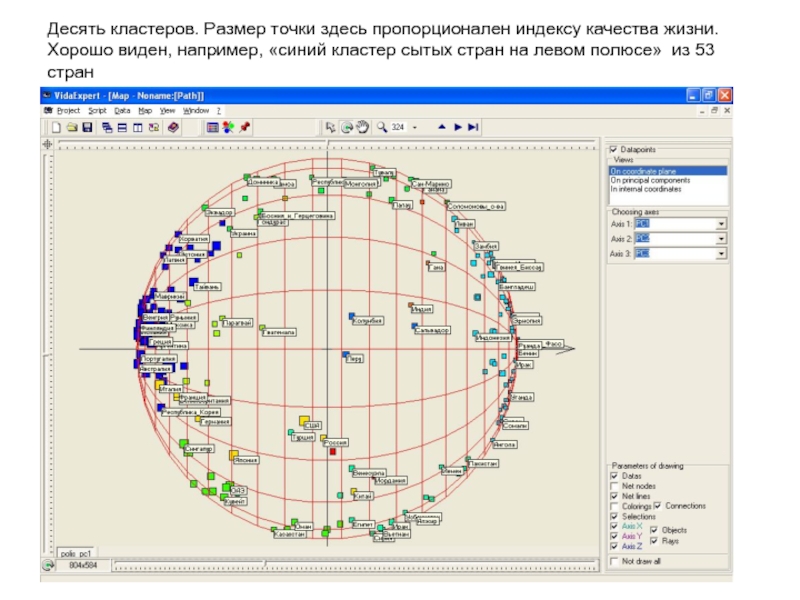Click the New document toolbar icon

(x=57, y=128)
